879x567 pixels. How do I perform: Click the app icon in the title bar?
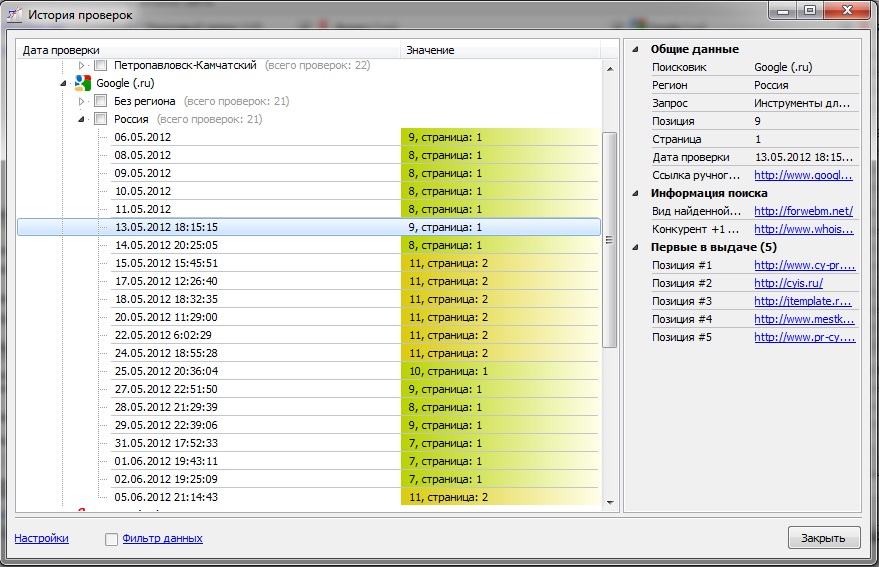14,15
